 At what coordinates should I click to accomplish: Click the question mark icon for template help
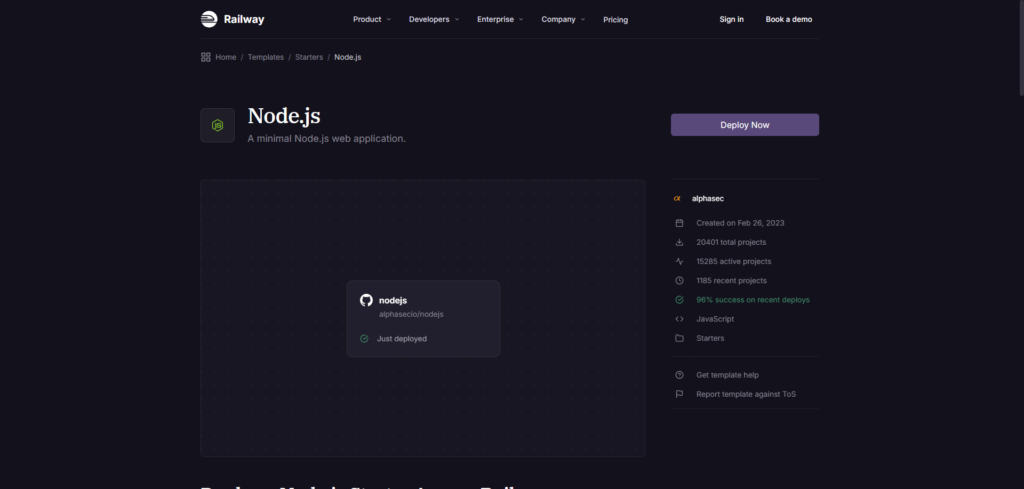coord(679,375)
